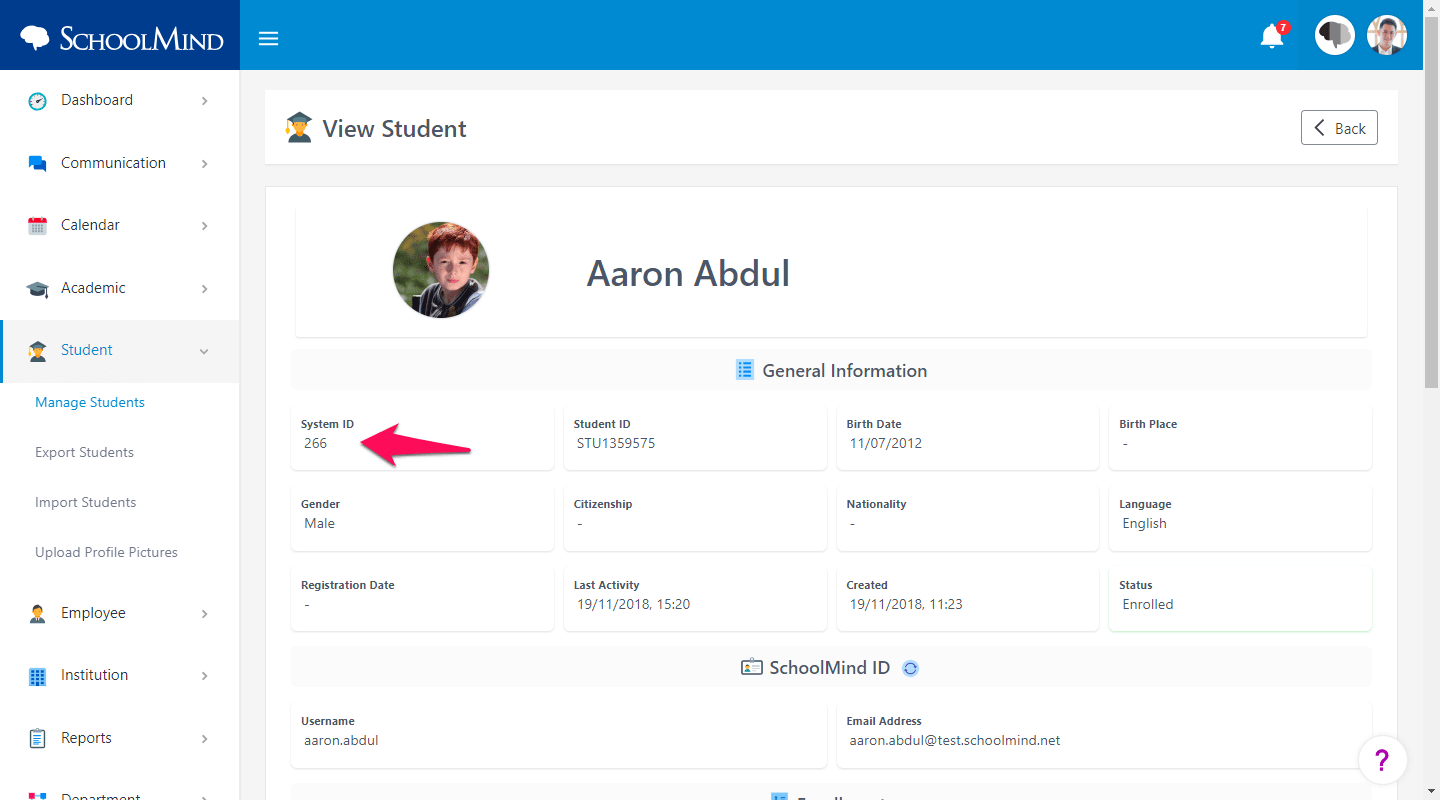Click the Communication chat icon

(37, 164)
